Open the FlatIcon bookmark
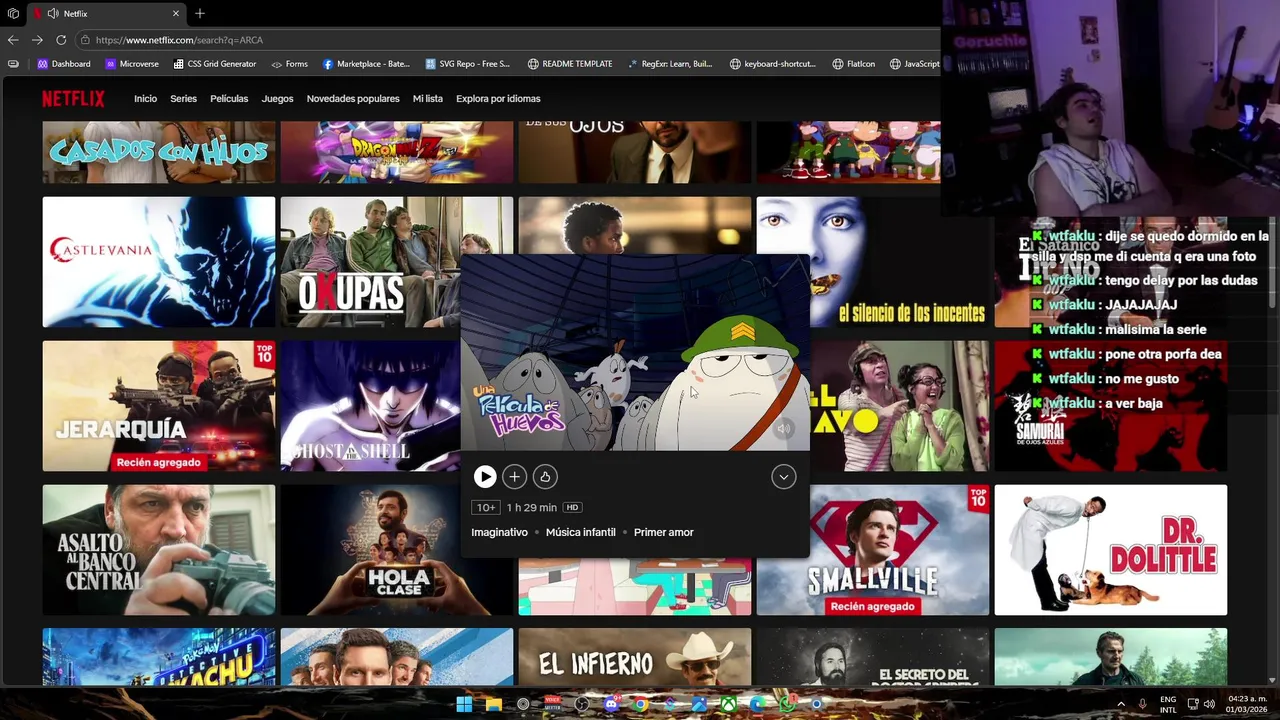The width and height of the screenshot is (1280, 720). tap(853, 64)
